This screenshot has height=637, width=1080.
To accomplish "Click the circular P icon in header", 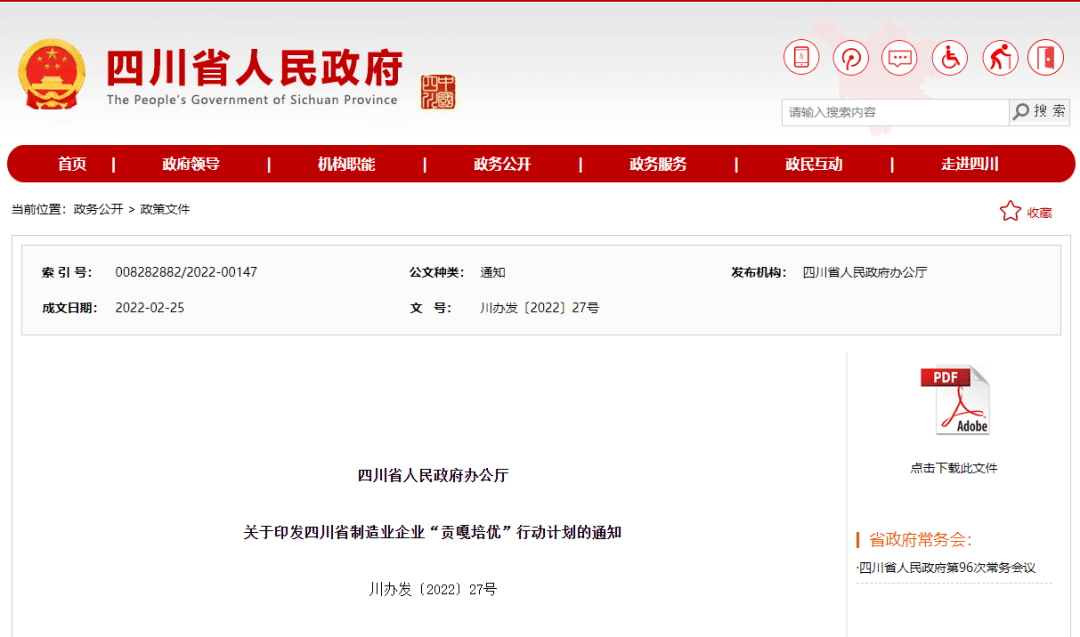I will point(851,57).
